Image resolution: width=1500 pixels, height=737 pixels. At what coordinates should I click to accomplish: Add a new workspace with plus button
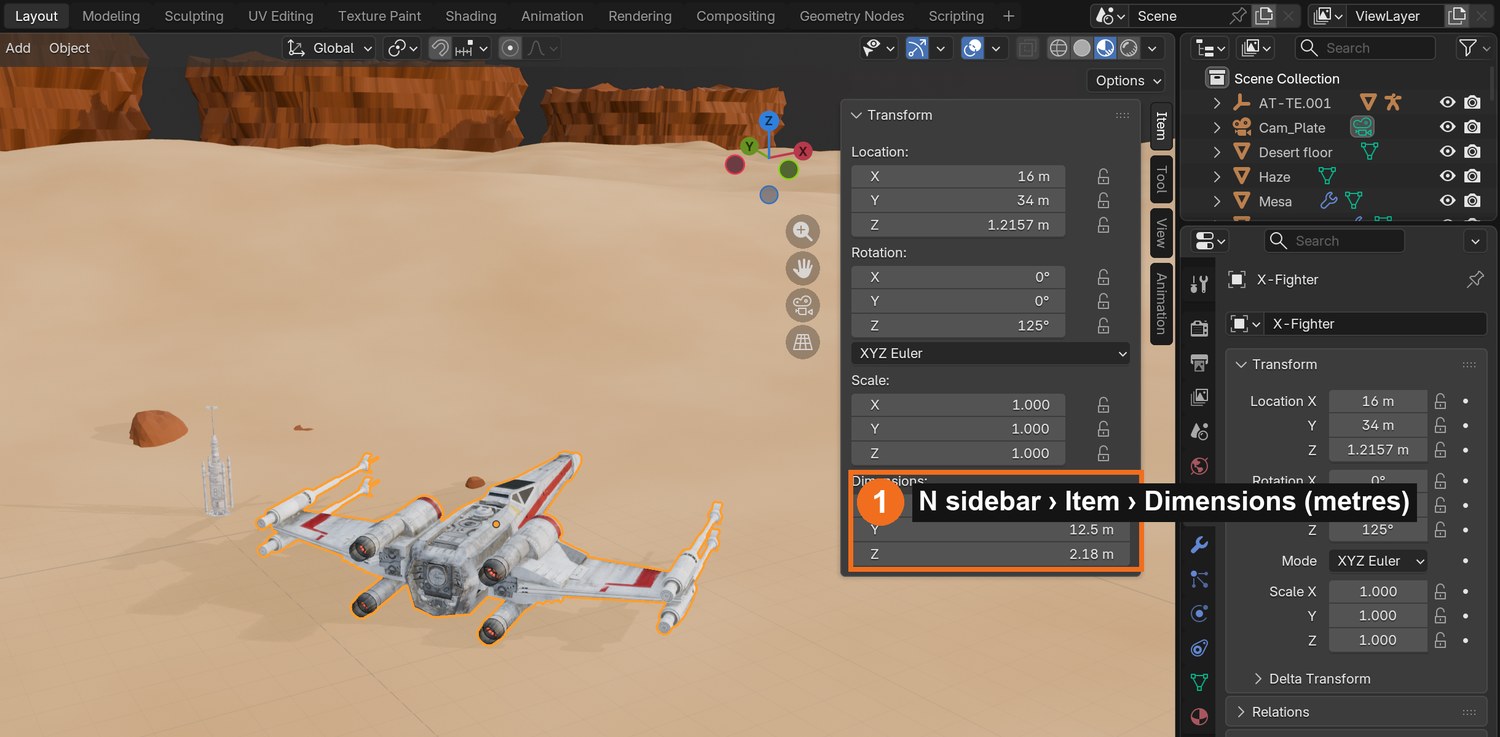[1008, 16]
